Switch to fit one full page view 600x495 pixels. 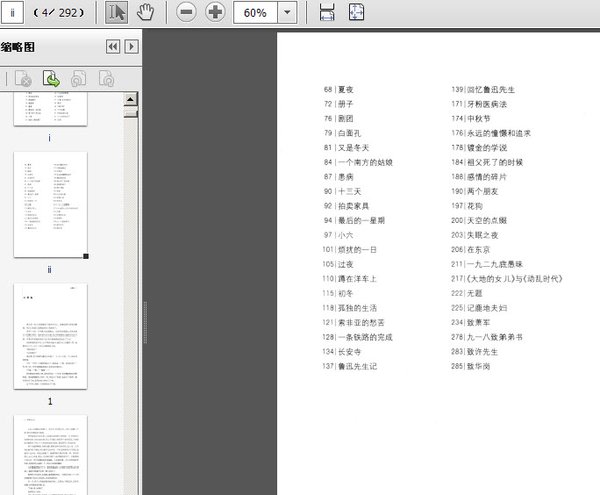tap(357, 13)
